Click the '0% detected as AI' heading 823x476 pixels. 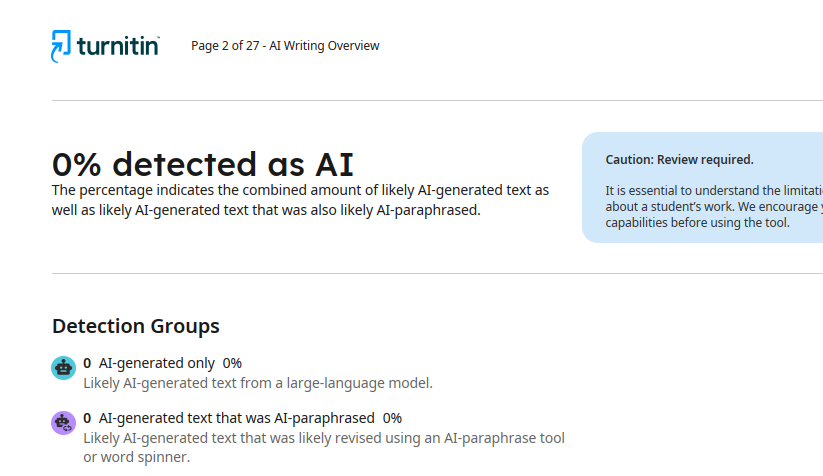(x=203, y=164)
